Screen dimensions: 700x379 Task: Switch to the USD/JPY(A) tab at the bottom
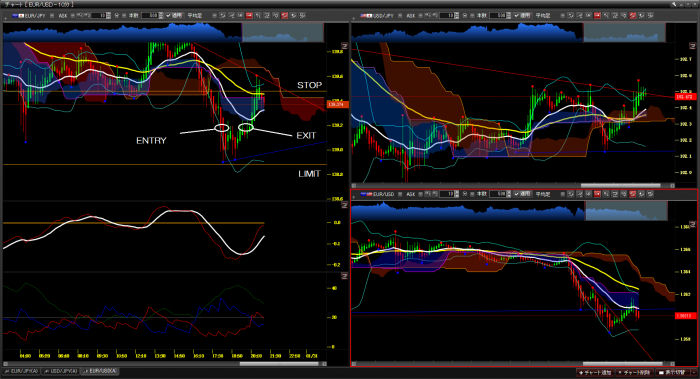click(60, 371)
